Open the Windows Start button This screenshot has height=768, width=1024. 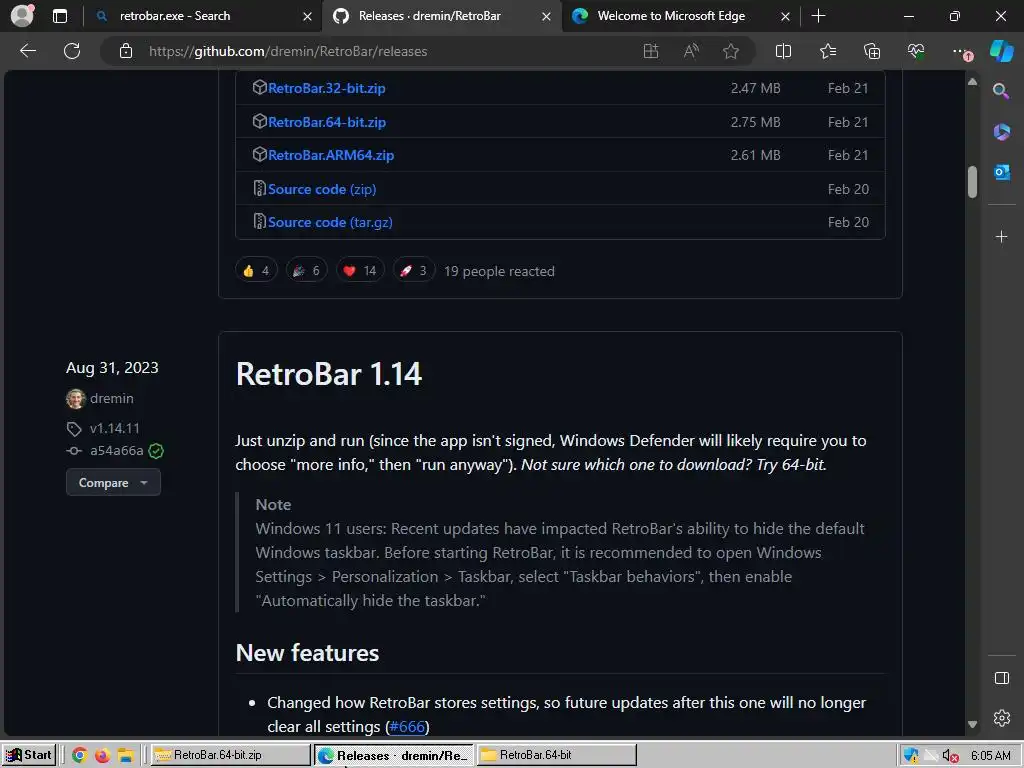click(x=29, y=755)
